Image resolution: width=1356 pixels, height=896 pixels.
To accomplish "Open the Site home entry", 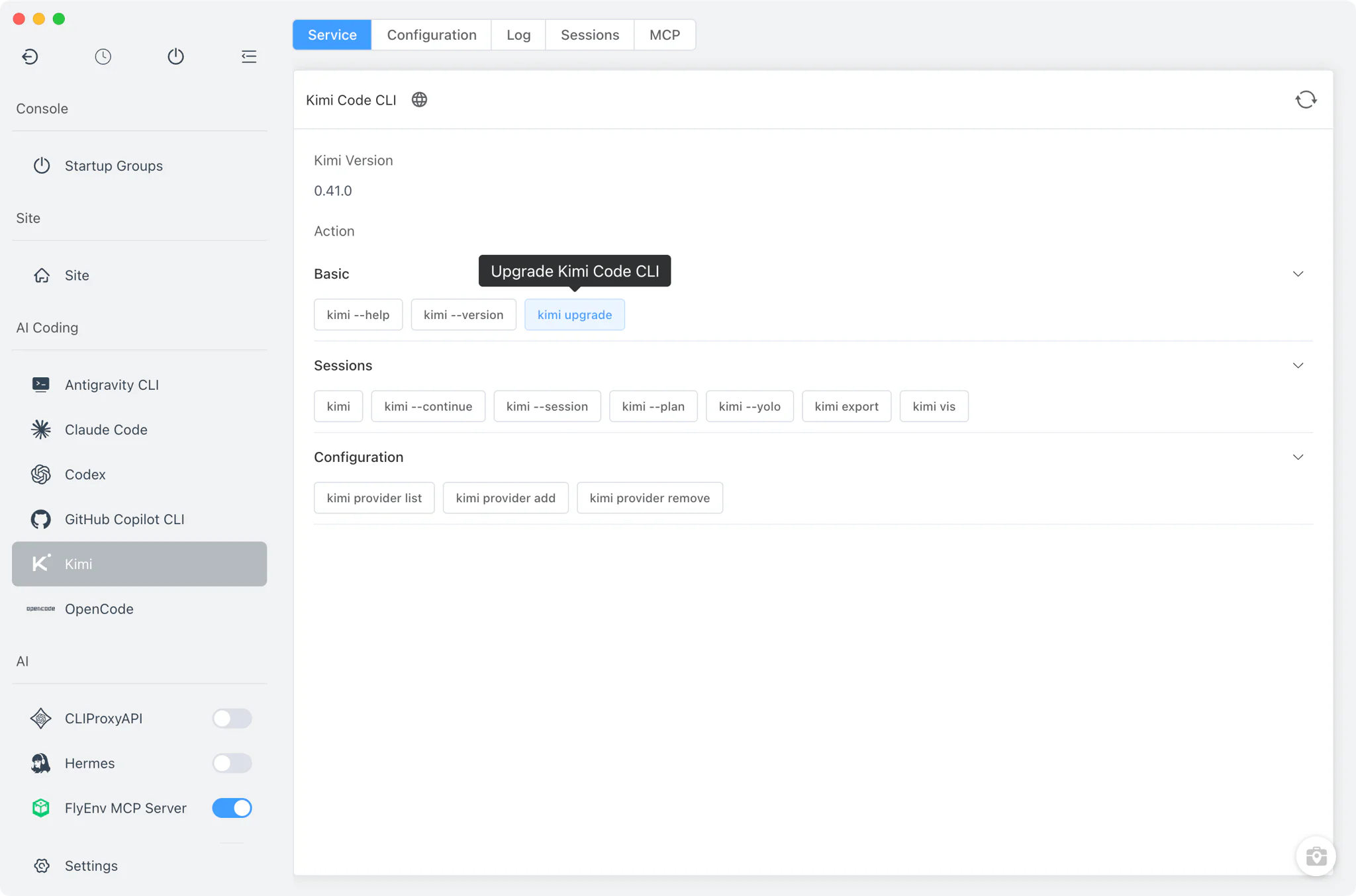I will click(x=139, y=275).
